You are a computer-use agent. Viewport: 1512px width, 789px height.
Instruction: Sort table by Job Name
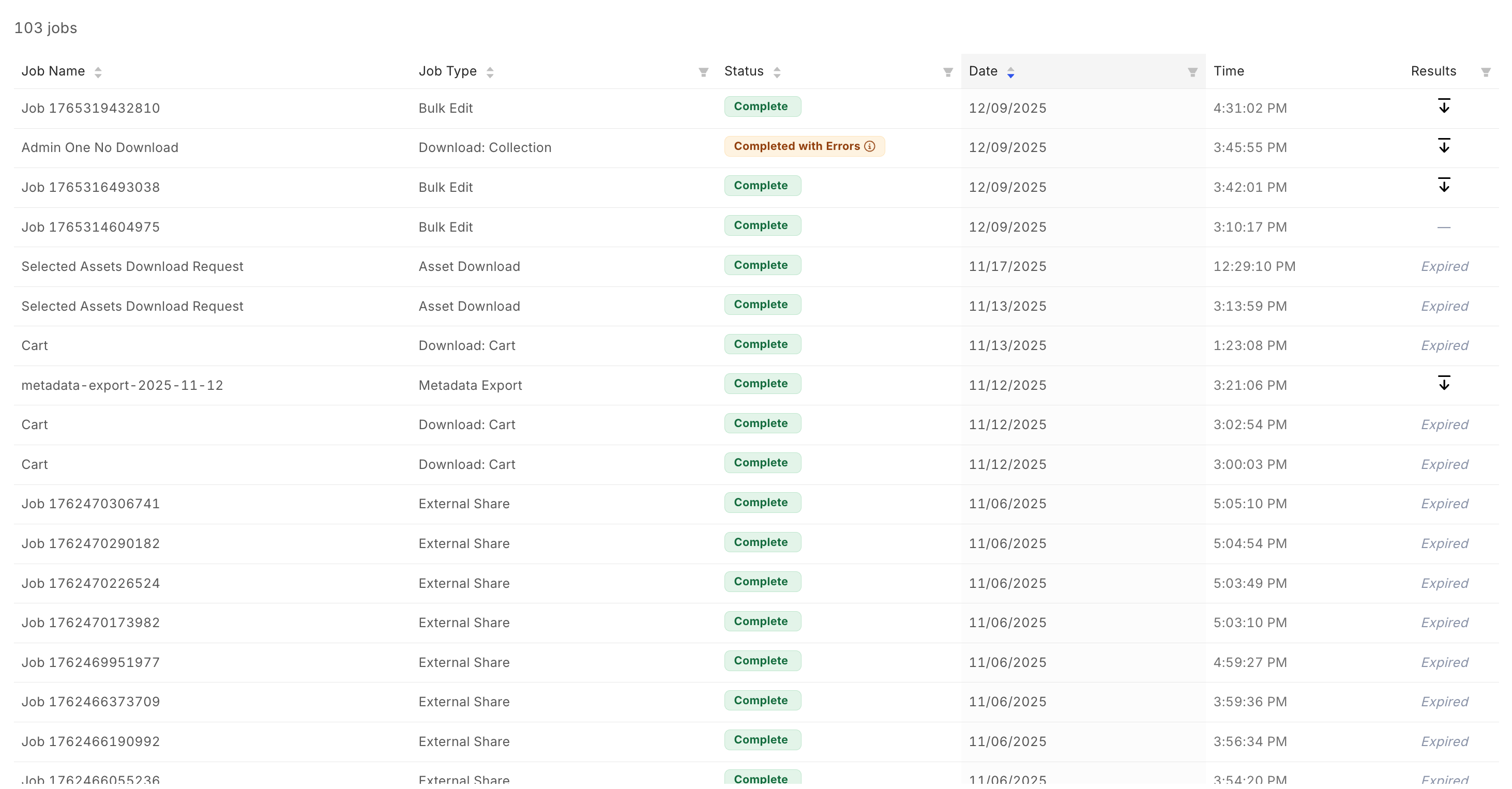coord(98,72)
